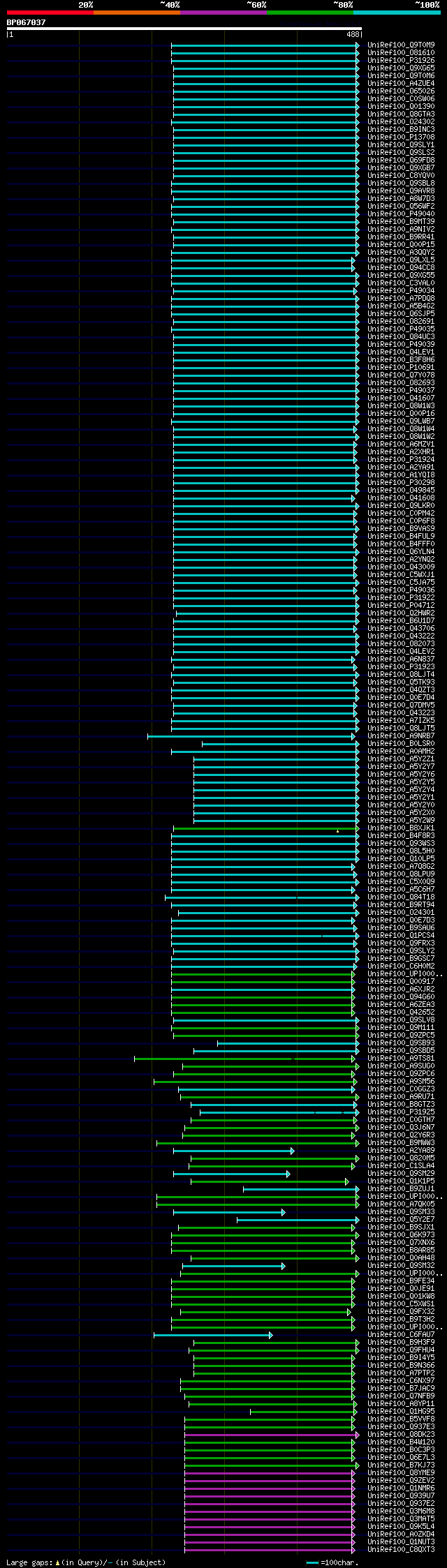Select the UniRef100_O24301 label

pos(401,913)
